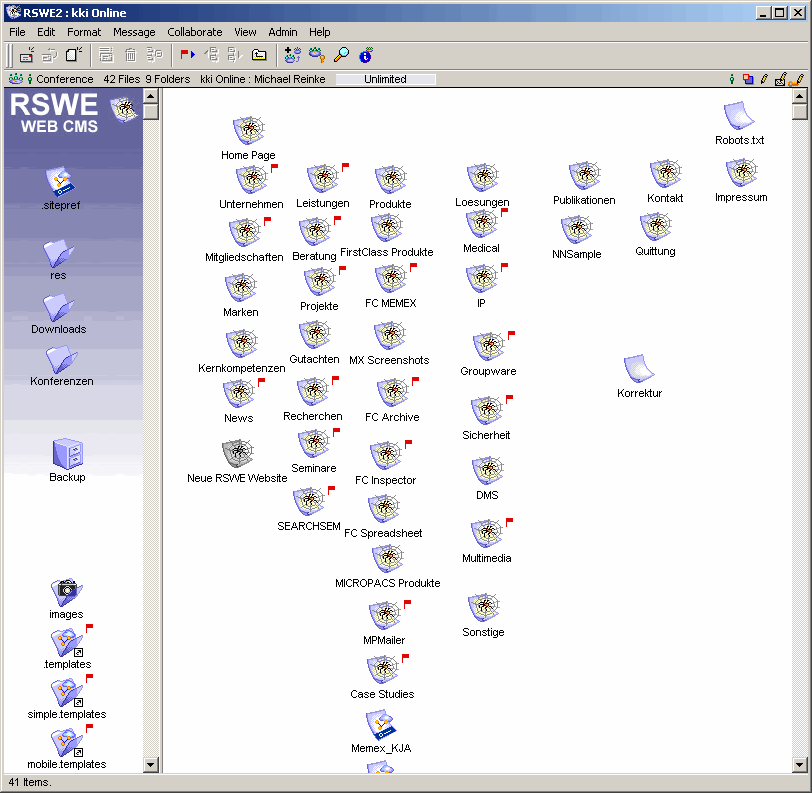Click the red flag next-unread toolbar icon
The height and width of the screenshot is (793, 812).
pyautogui.click(x=187, y=54)
